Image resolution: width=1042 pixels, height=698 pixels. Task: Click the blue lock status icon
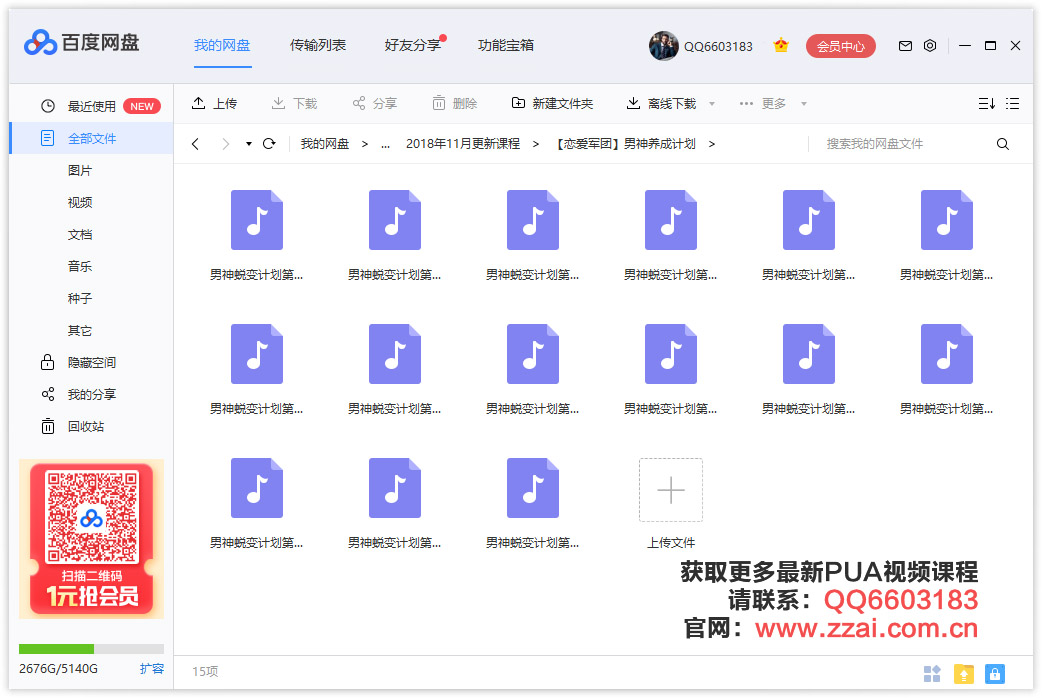click(995, 674)
